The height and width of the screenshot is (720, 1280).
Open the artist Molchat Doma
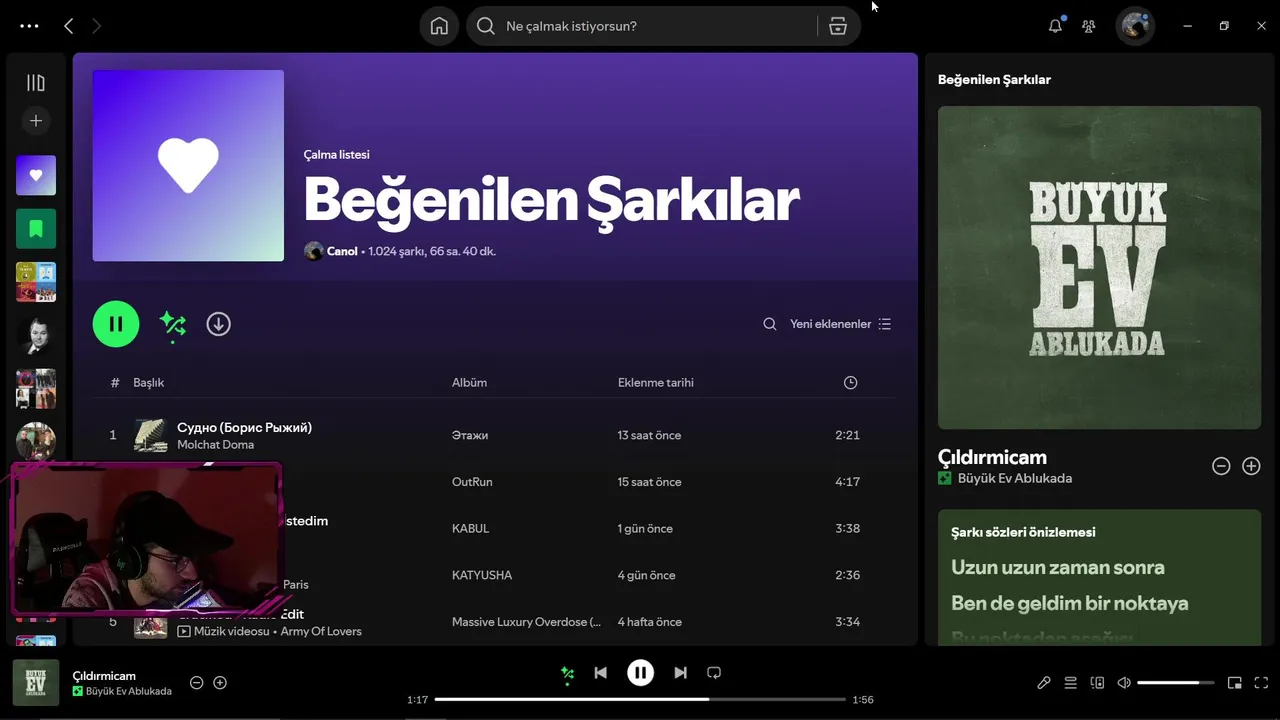click(215, 445)
